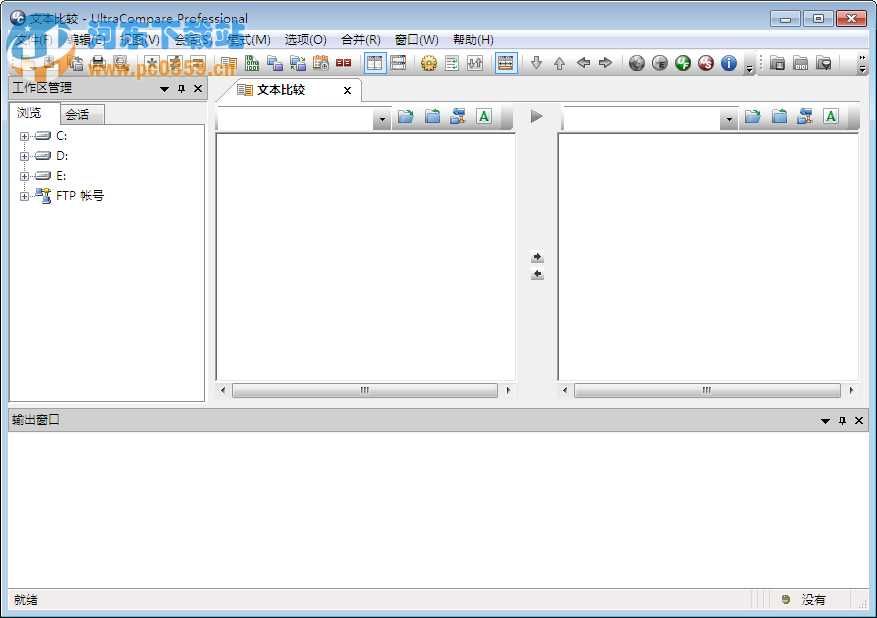Open the 视图(V) menu

point(140,40)
